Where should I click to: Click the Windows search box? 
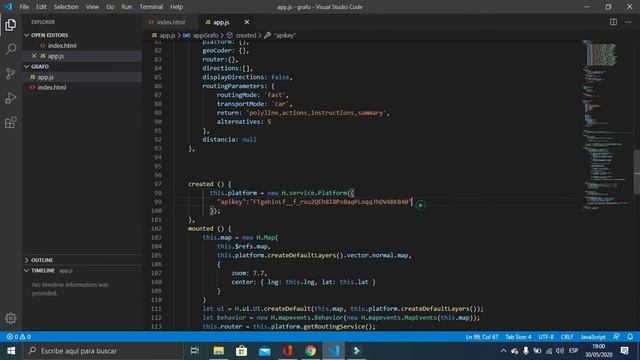tap(103, 351)
